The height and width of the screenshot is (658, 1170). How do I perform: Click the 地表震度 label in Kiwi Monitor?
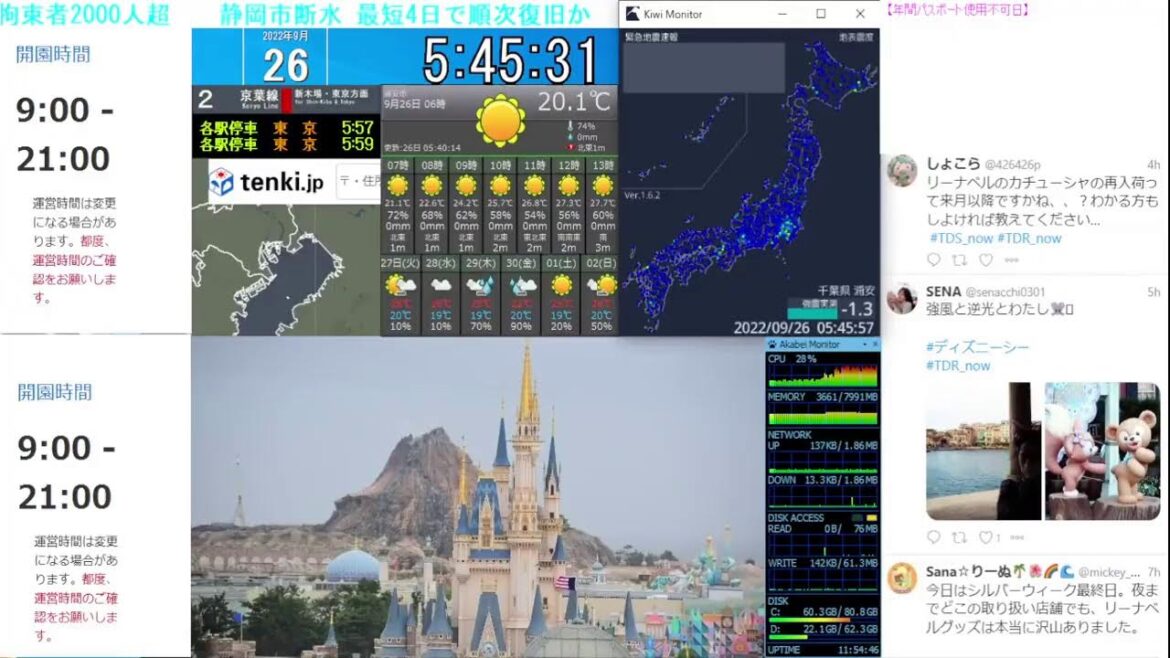coord(856,37)
